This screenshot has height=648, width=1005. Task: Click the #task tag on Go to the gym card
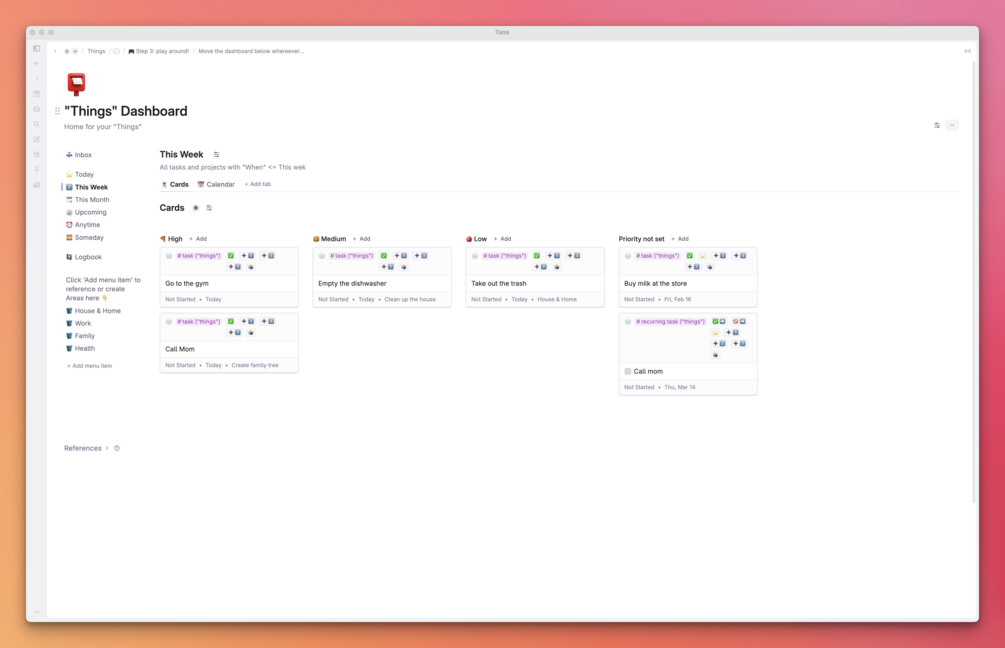click(199, 256)
